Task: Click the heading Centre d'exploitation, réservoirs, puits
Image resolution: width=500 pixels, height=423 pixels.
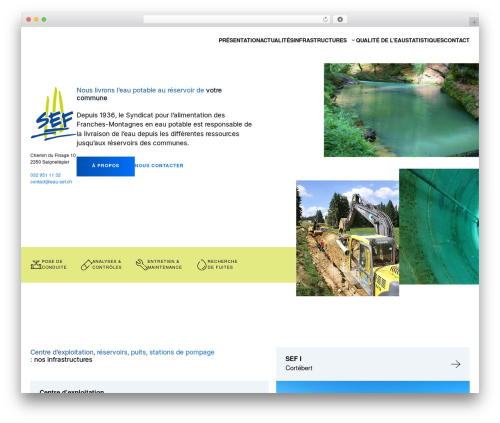Action: coord(122,356)
